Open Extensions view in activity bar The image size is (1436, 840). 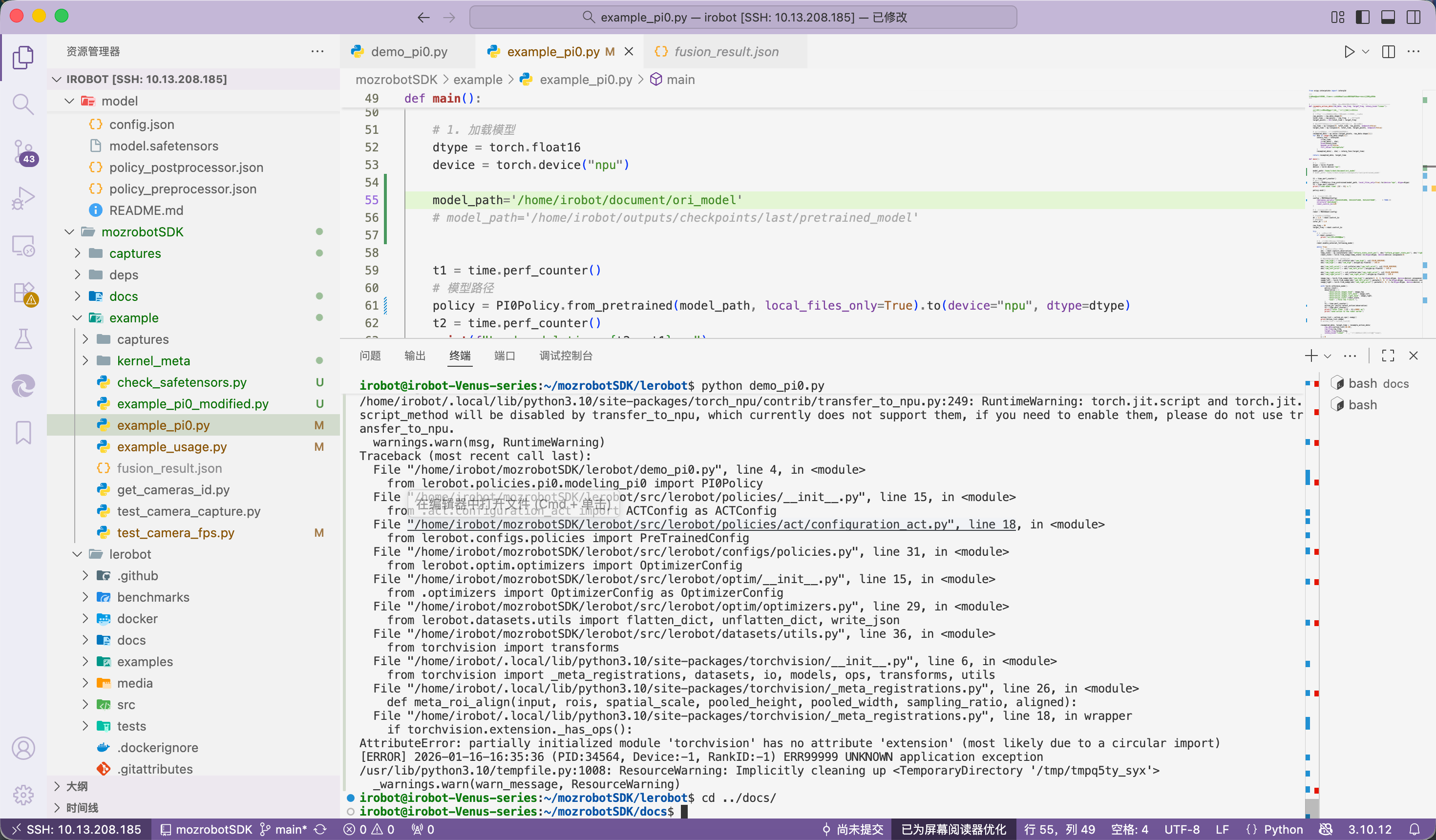[x=23, y=293]
